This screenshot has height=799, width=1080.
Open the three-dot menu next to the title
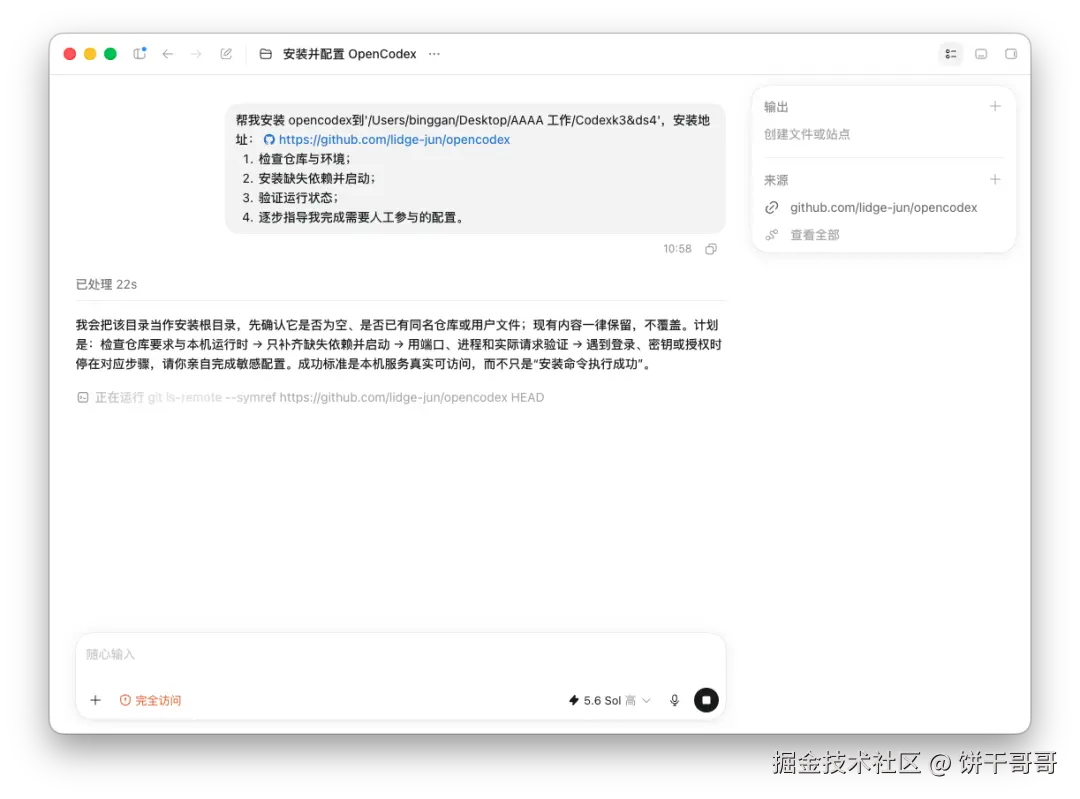pyautogui.click(x=434, y=54)
